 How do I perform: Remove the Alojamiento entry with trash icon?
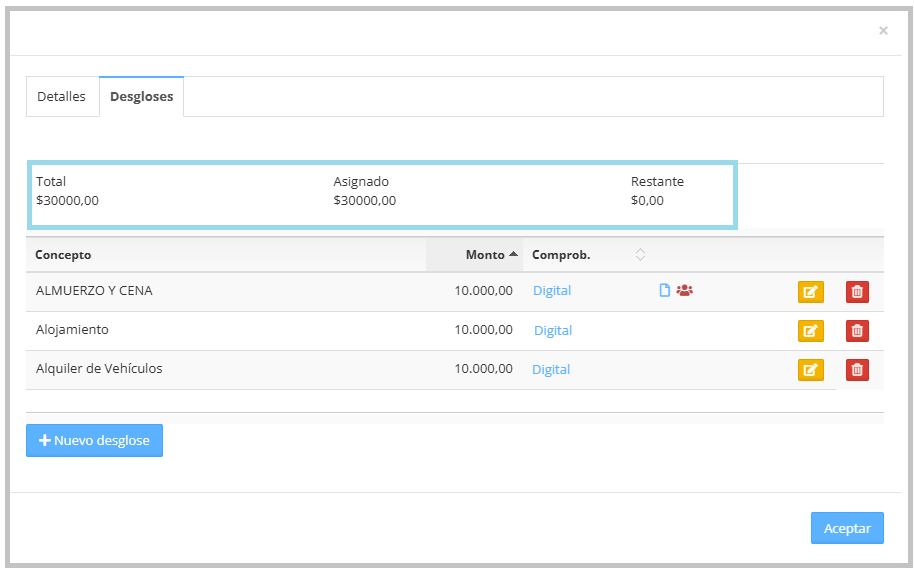[857, 331]
